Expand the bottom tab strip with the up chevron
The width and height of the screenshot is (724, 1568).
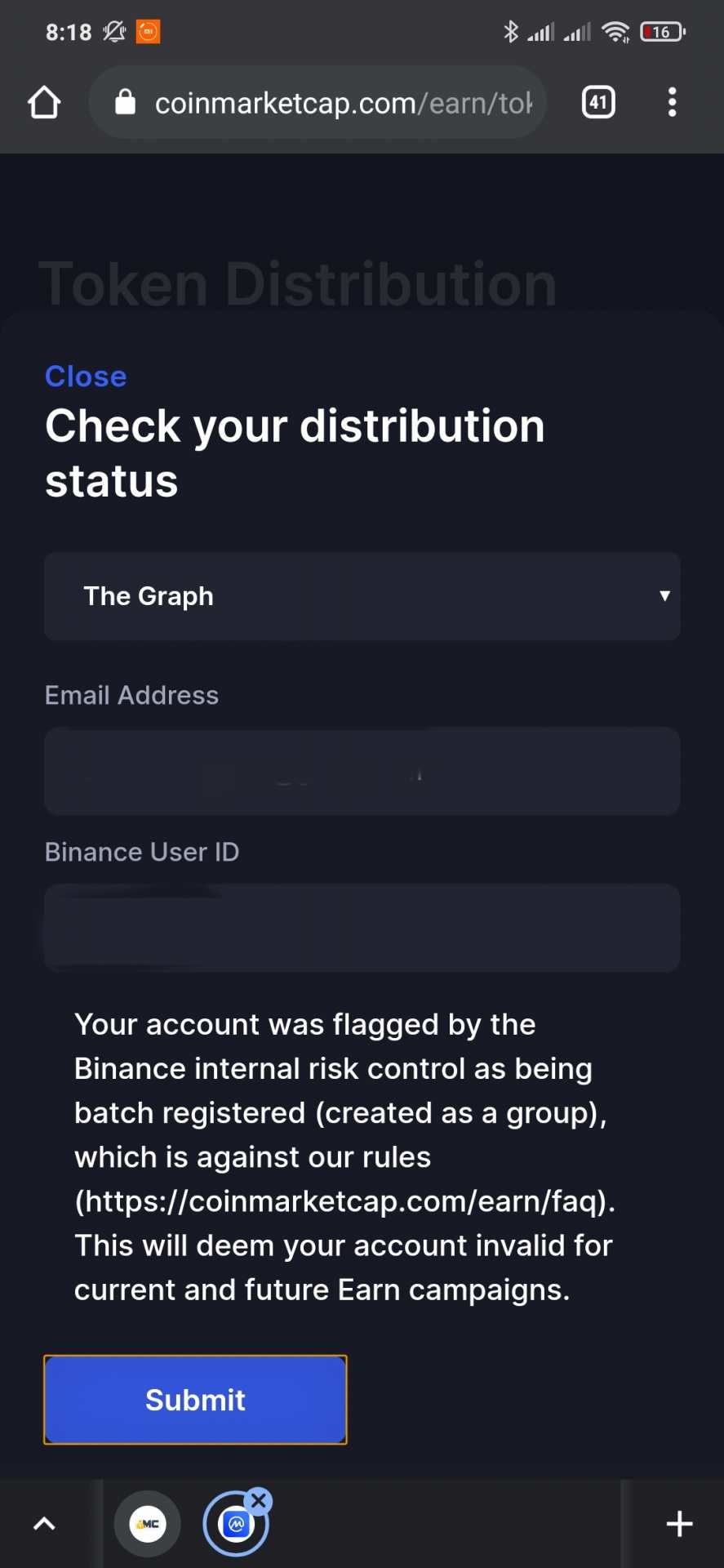(44, 1524)
